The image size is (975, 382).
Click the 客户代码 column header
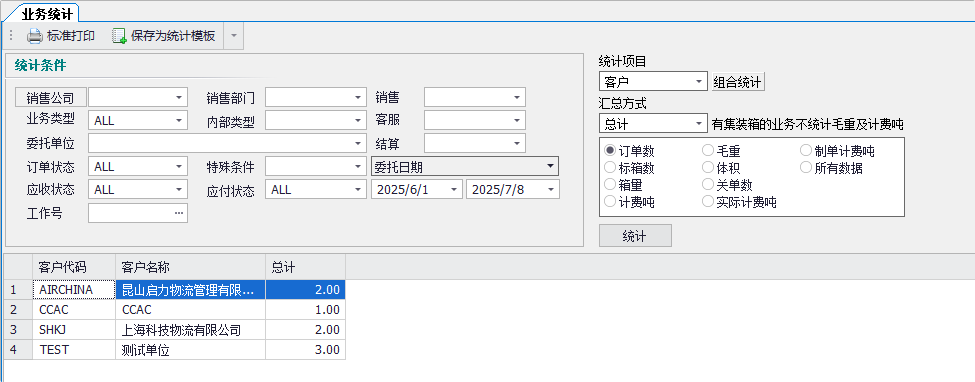74,267
